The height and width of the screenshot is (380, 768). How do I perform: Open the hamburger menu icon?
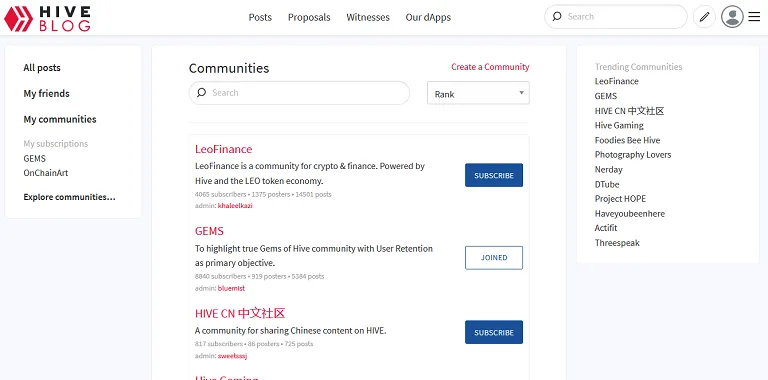[x=754, y=17]
